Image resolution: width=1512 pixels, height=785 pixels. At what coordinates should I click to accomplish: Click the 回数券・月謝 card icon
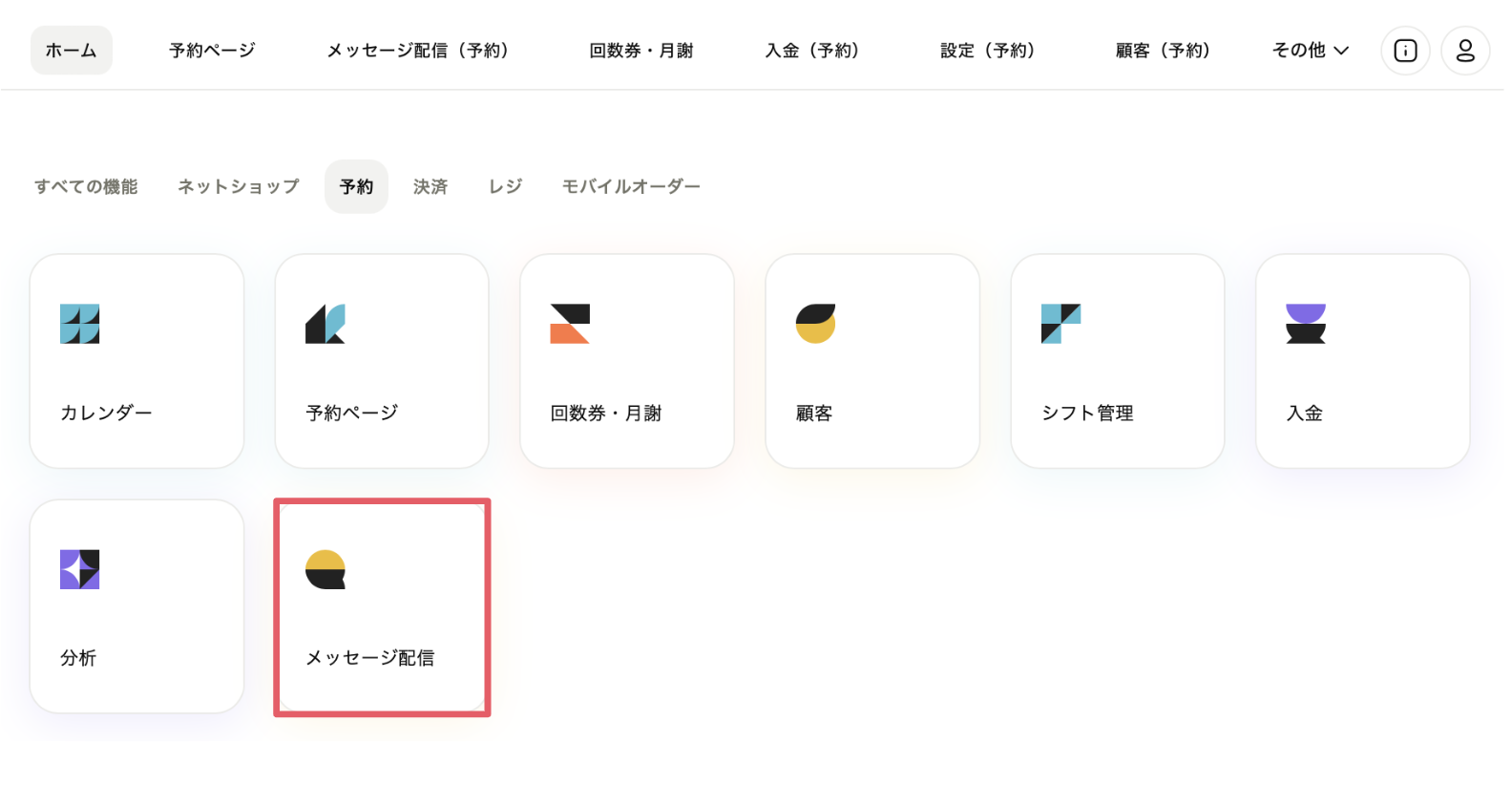pos(570,324)
